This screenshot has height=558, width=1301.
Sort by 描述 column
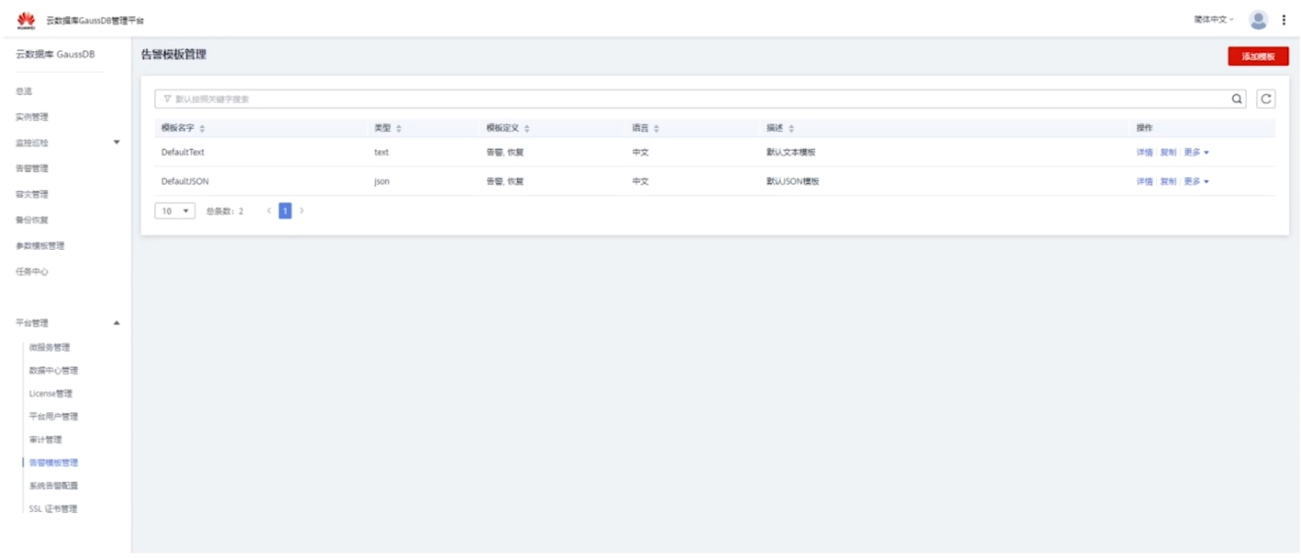click(x=791, y=128)
